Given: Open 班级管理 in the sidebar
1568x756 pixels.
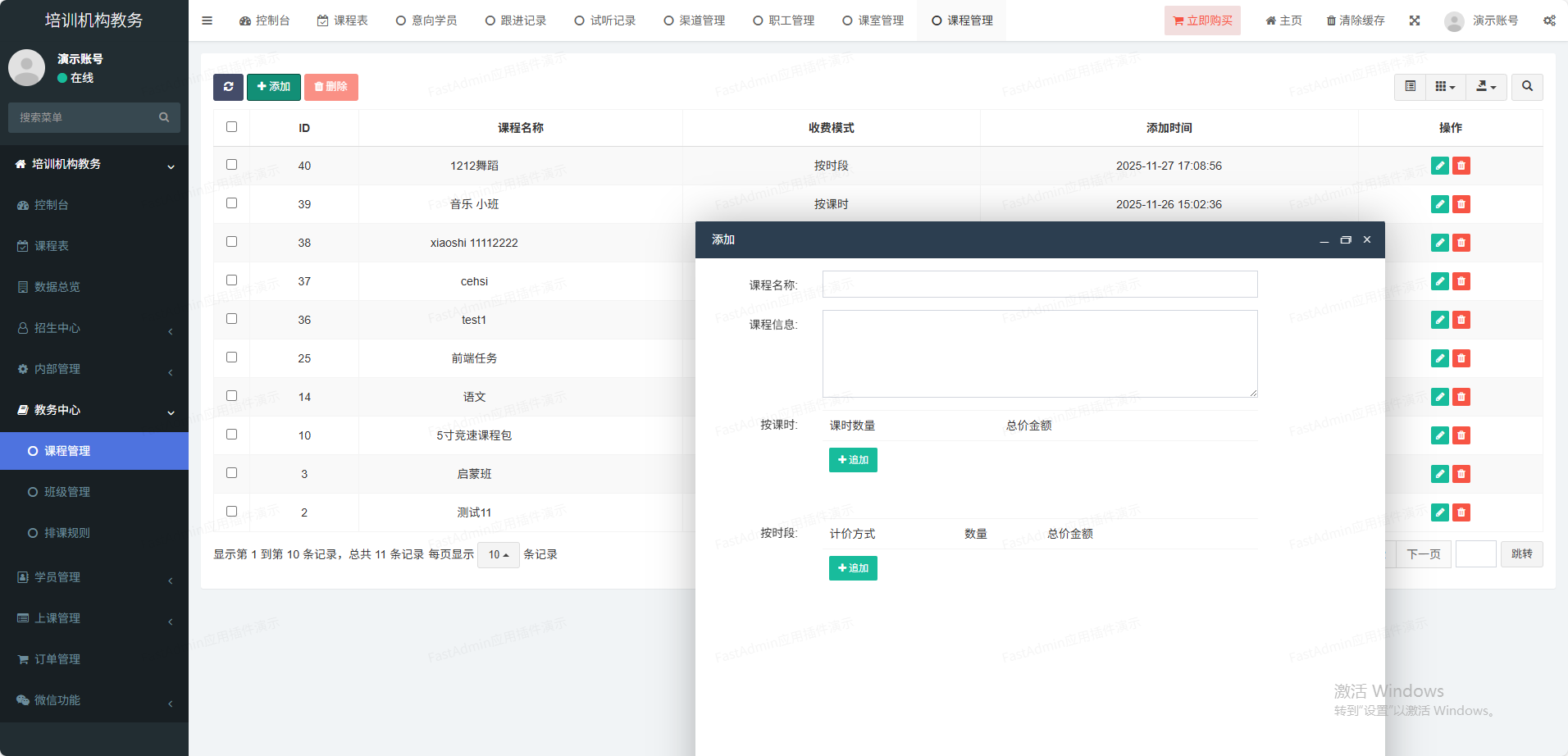Looking at the screenshot, I should [x=67, y=492].
